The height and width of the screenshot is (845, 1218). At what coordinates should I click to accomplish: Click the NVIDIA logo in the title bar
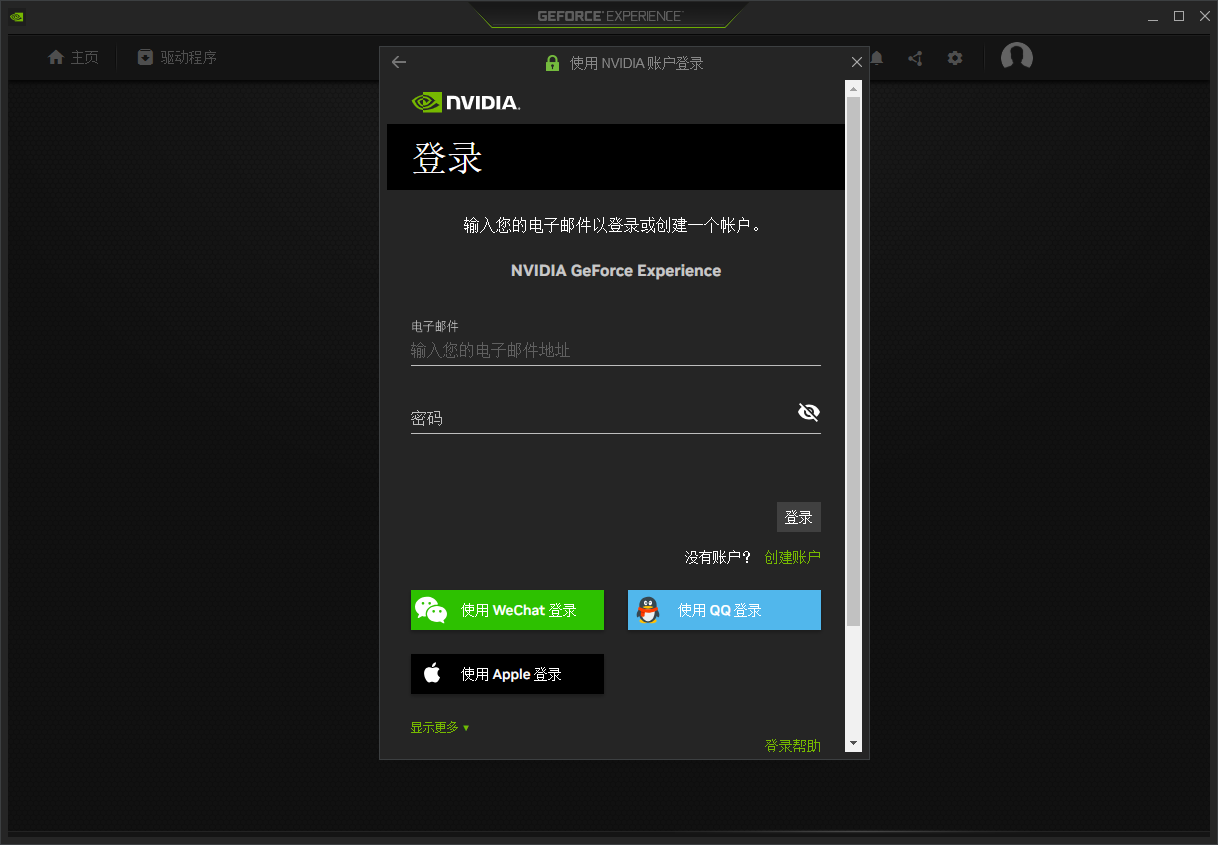(x=17, y=16)
